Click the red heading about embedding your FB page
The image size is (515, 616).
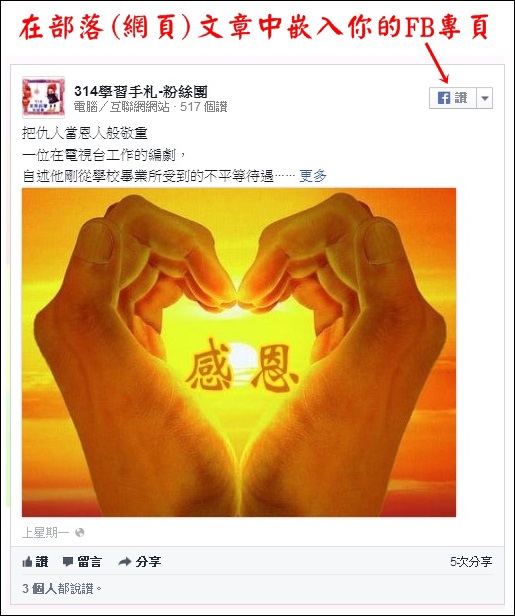click(x=253, y=27)
